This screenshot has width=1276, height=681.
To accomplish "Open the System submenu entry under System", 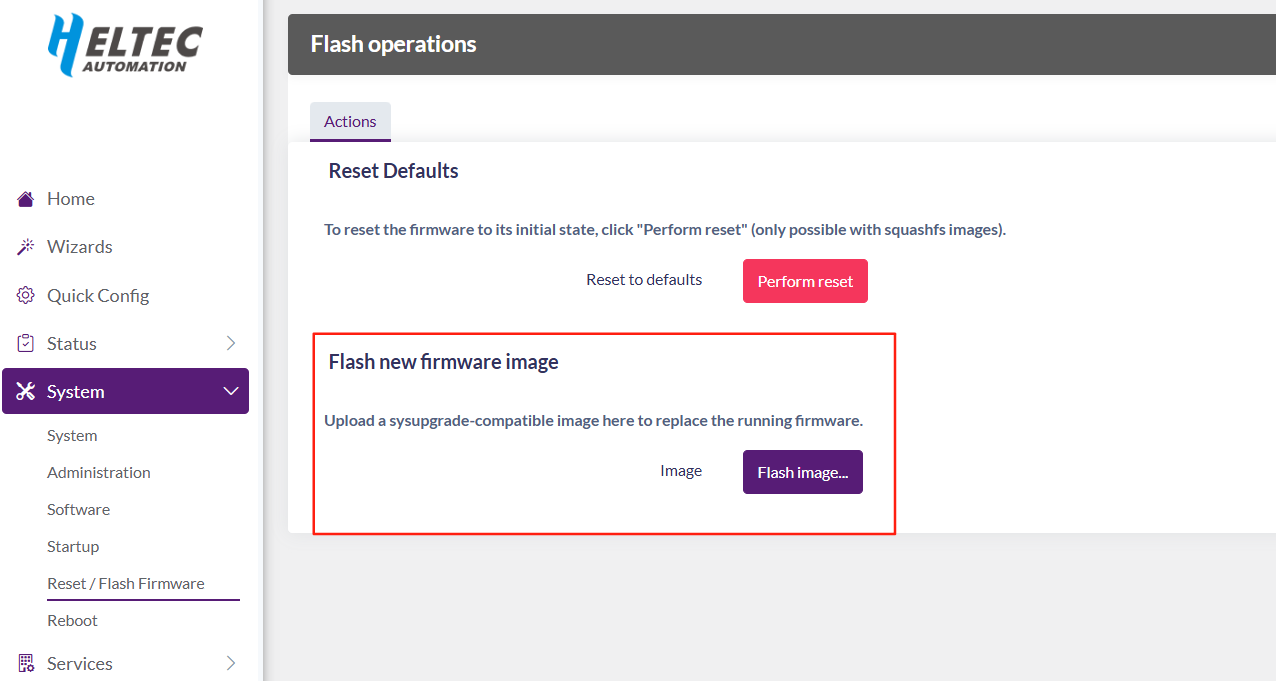I will (x=72, y=436).
